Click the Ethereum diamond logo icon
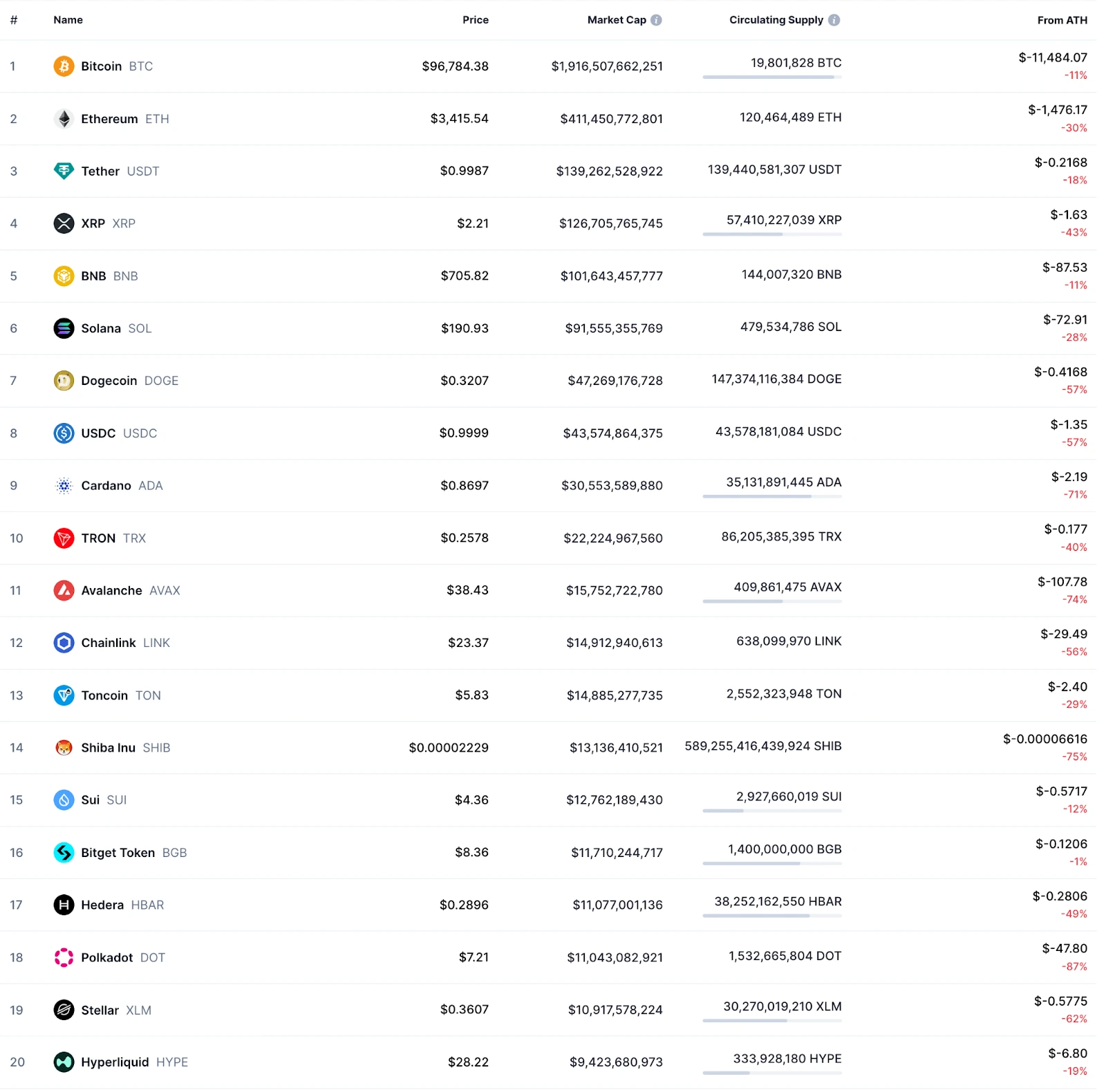Viewport: 1106px width, 1092px height. tap(64, 119)
